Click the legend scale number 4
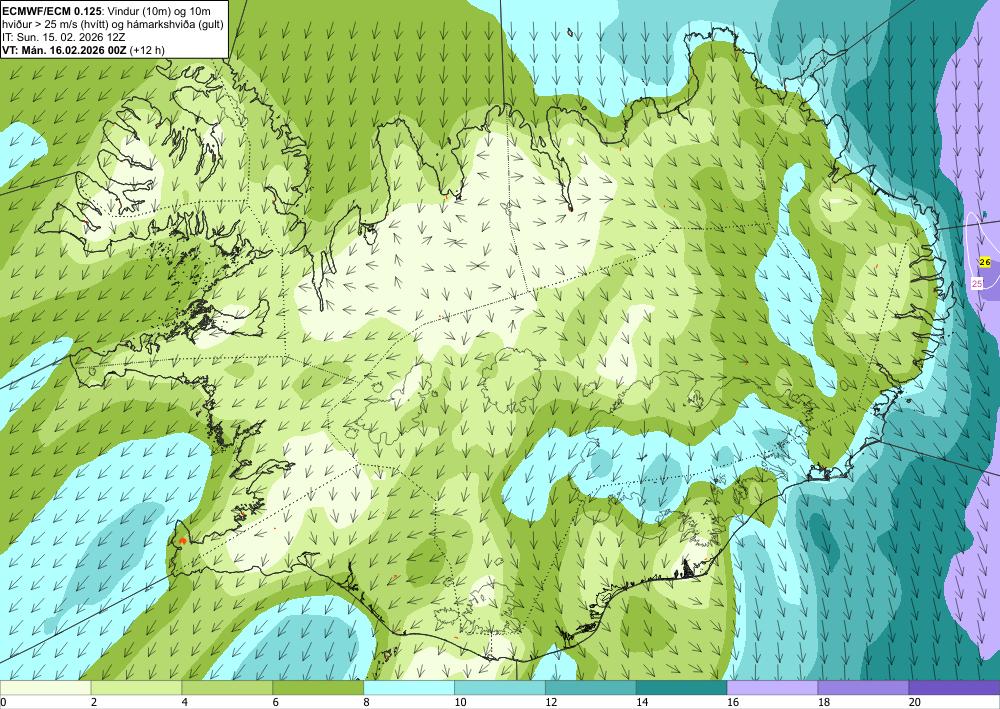 185,703
